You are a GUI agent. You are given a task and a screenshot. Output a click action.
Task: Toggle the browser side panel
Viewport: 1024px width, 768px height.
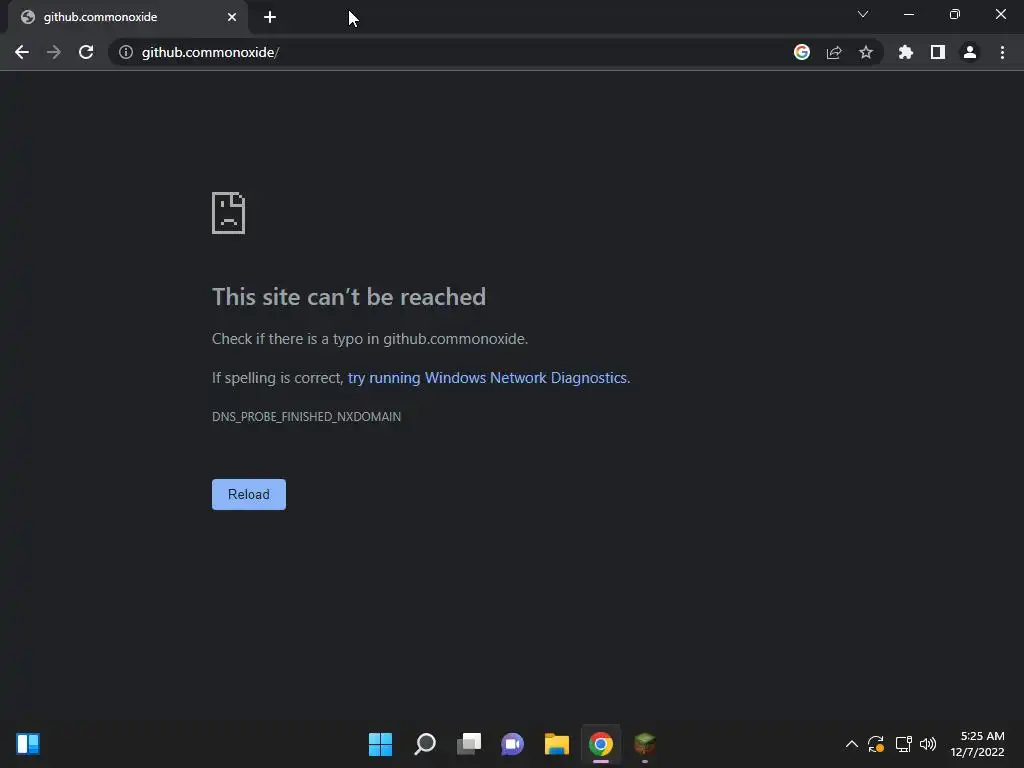click(938, 52)
